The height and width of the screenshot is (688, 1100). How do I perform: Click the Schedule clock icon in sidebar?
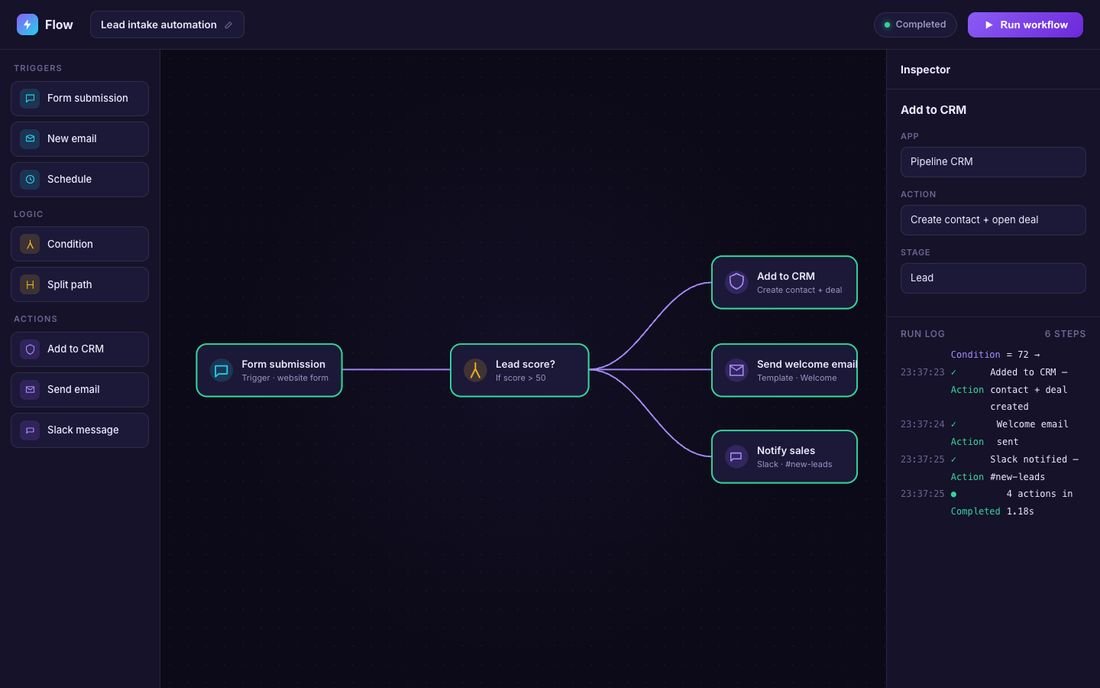click(x=29, y=180)
